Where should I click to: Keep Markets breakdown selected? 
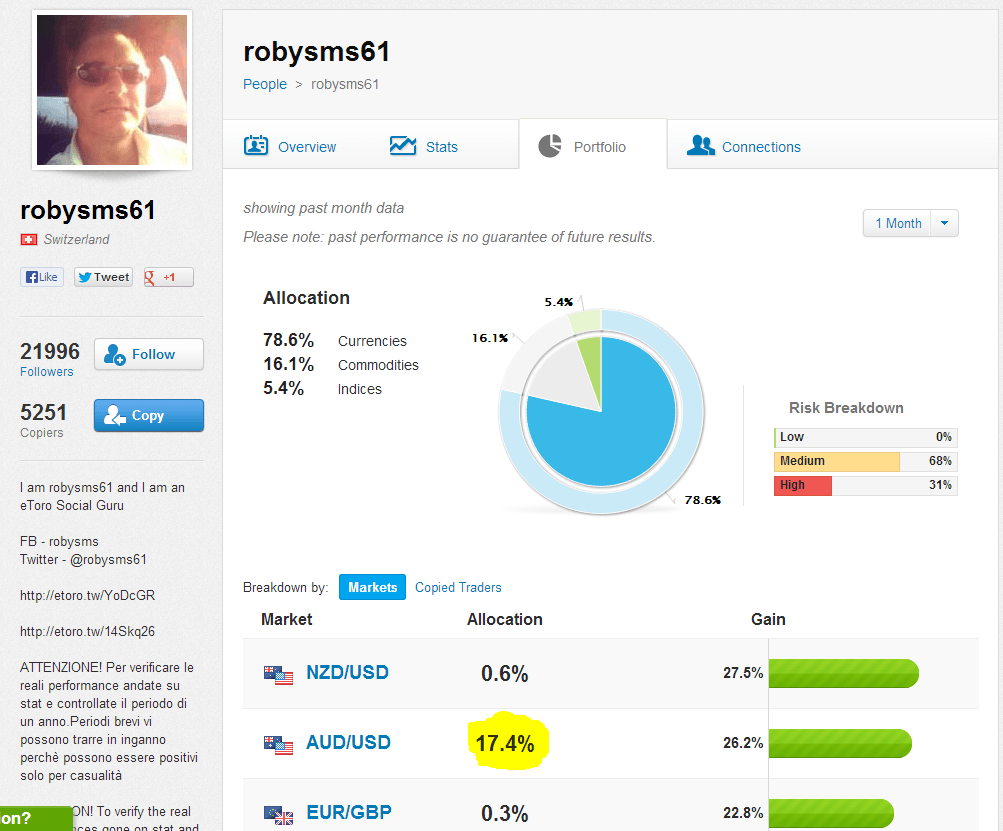[372, 587]
